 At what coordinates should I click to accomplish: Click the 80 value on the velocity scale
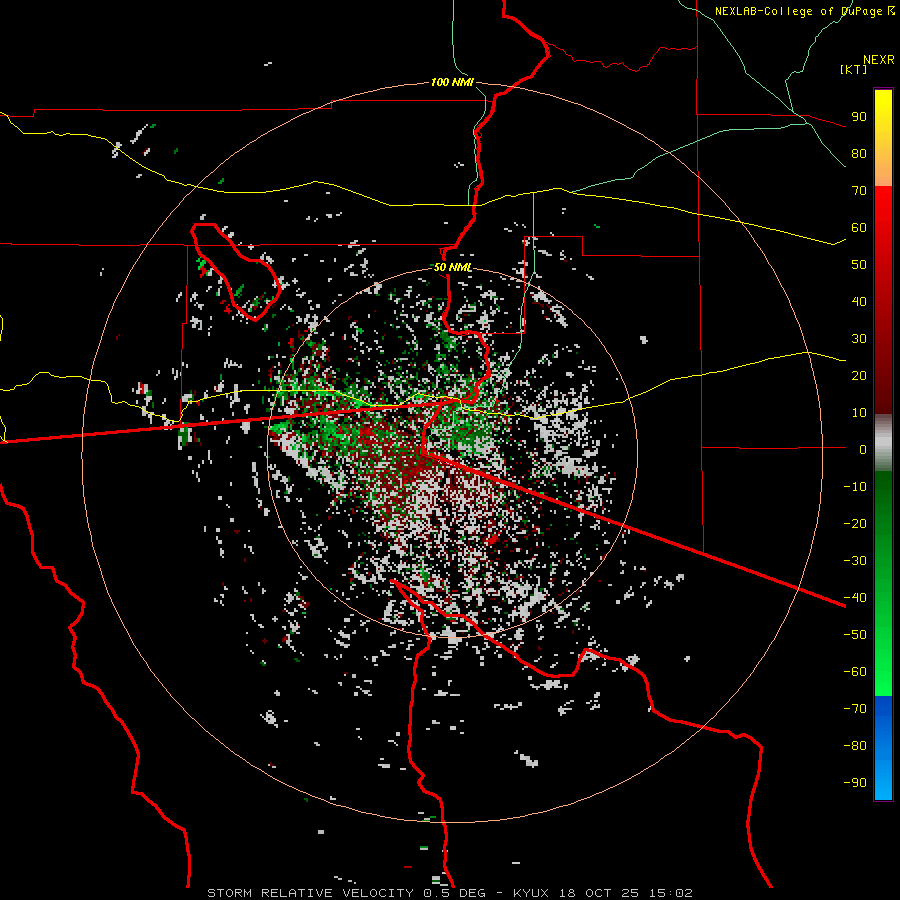click(859, 154)
